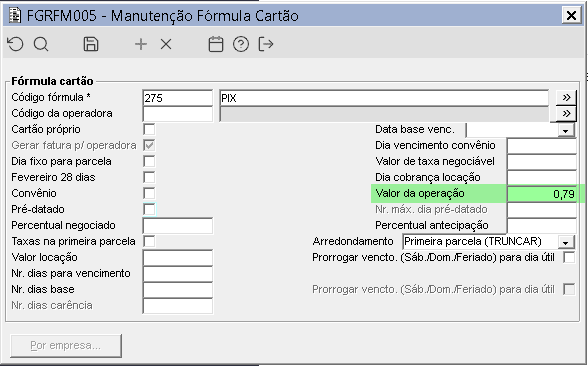Viewport: 588px width, 366px height.
Task: Click Nr. dias para vencimento field
Action: point(178,274)
